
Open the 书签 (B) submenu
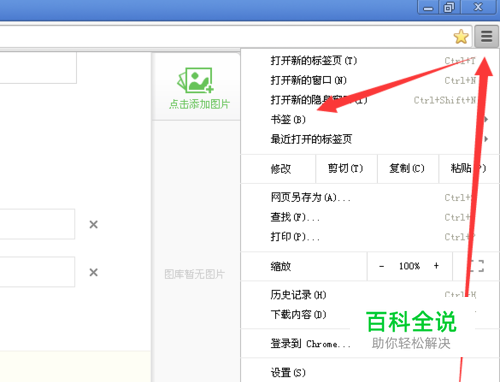(370, 119)
